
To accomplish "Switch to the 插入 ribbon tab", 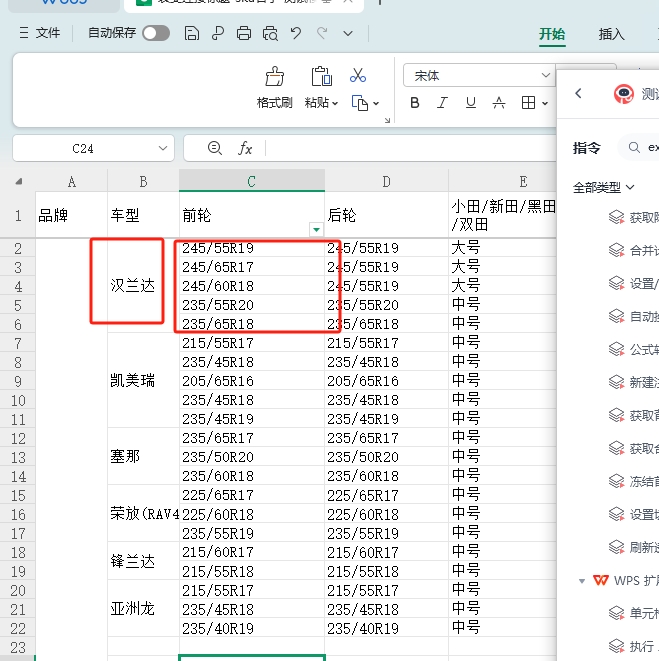I will pos(611,34).
